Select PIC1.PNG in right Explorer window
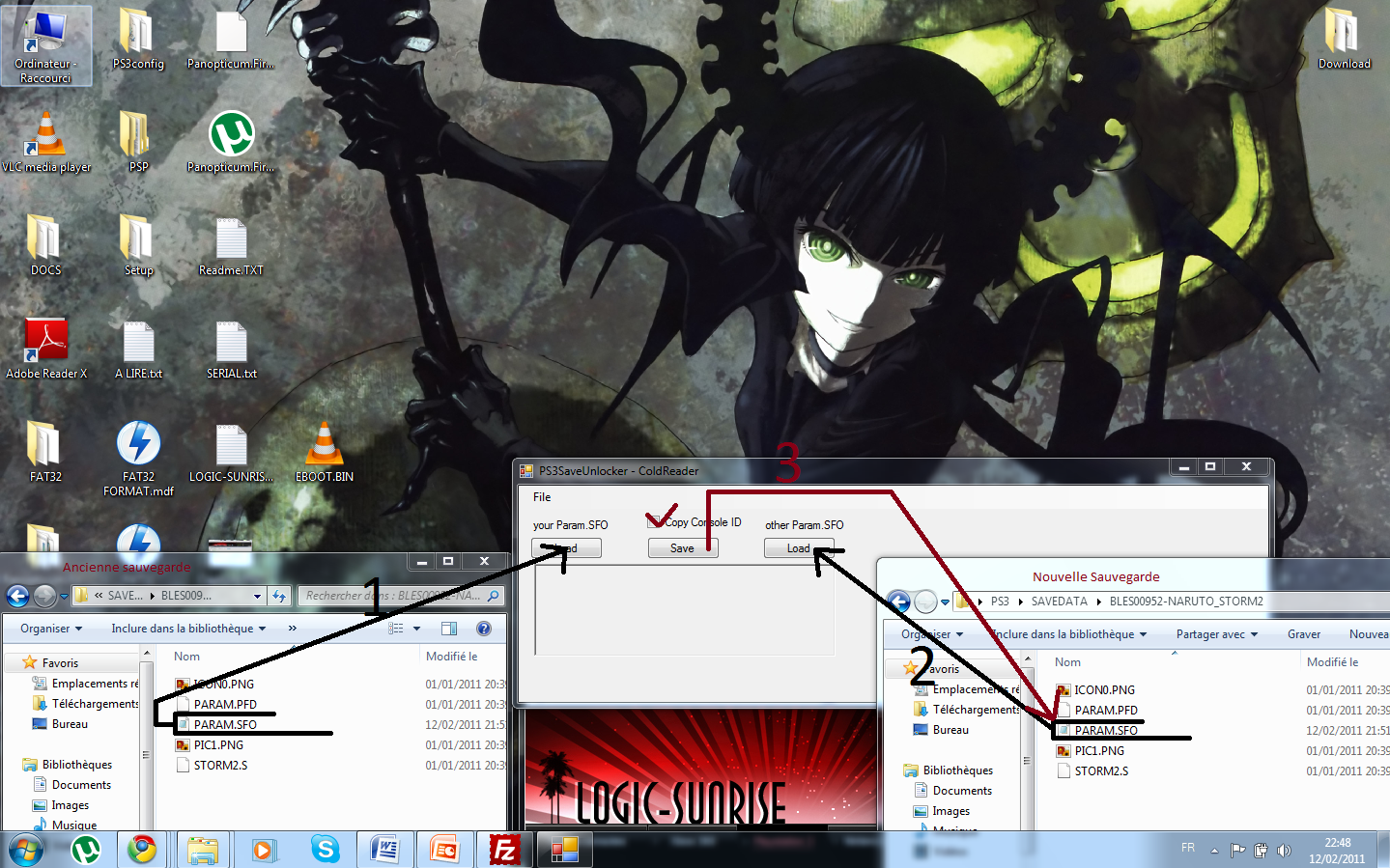This screenshot has height=868, width=1390. pyautogui.click(x=1099, y=751)
